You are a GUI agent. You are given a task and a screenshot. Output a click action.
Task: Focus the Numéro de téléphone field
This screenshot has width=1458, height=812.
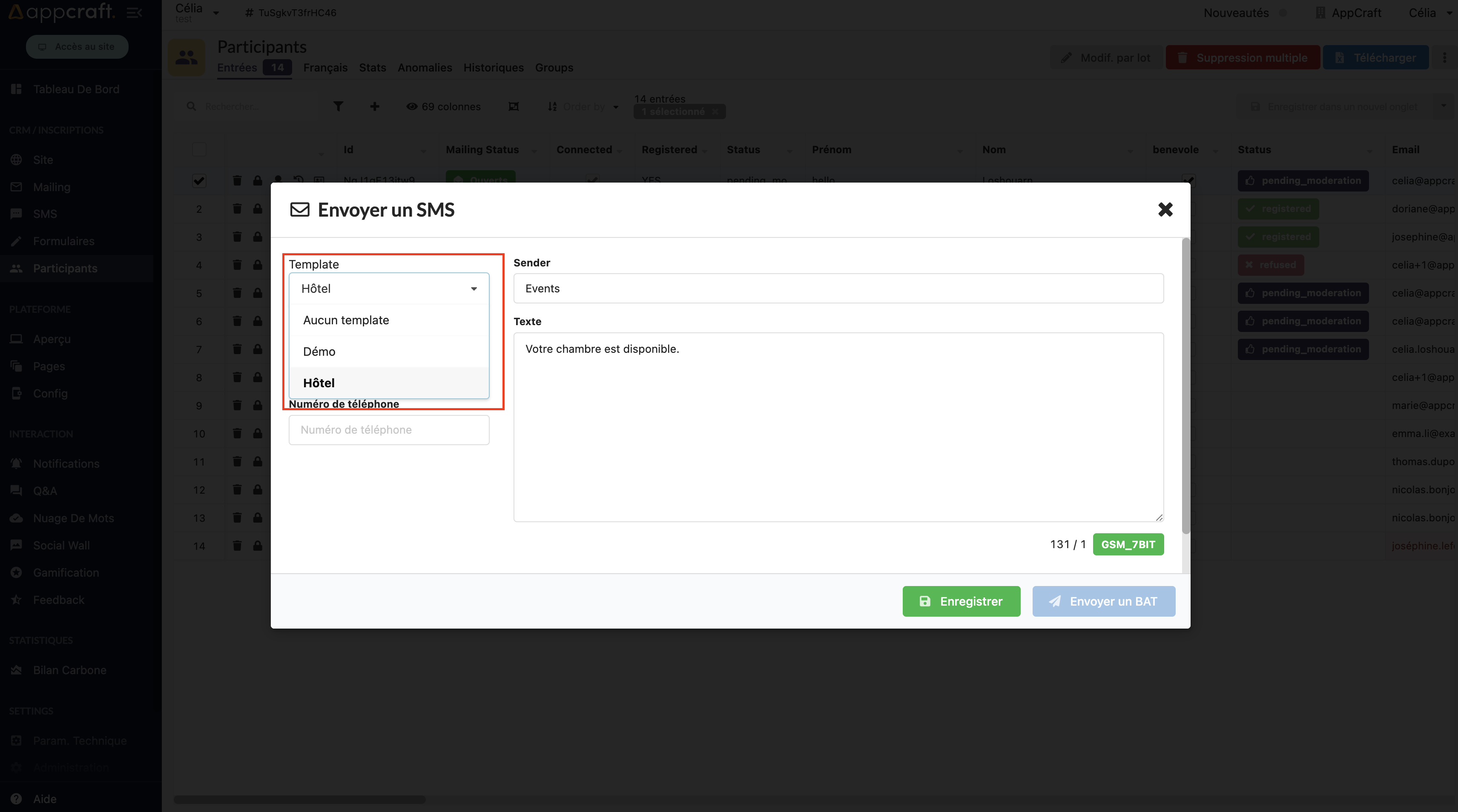tap(389, 429)
